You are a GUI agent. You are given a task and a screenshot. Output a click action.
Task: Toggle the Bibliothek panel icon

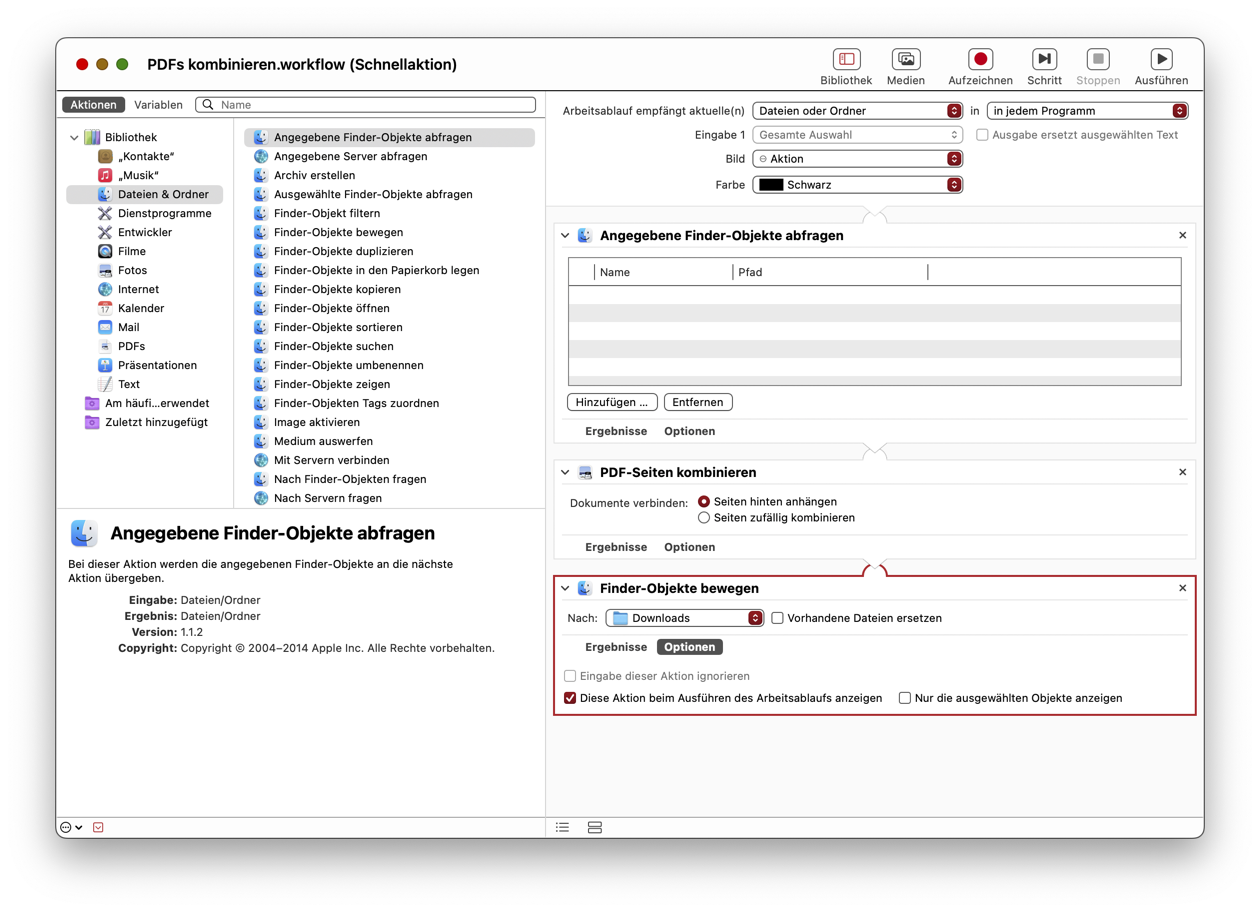point(846,60)
